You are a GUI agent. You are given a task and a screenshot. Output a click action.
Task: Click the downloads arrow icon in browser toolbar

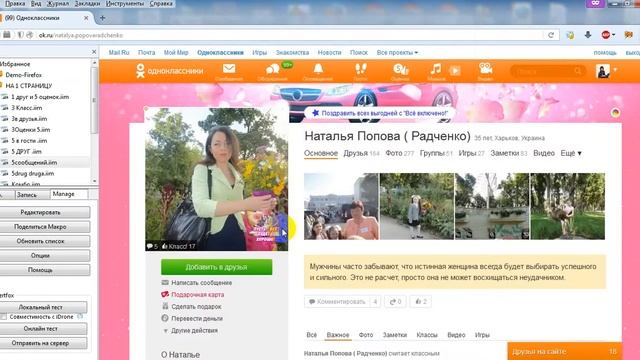588,35
